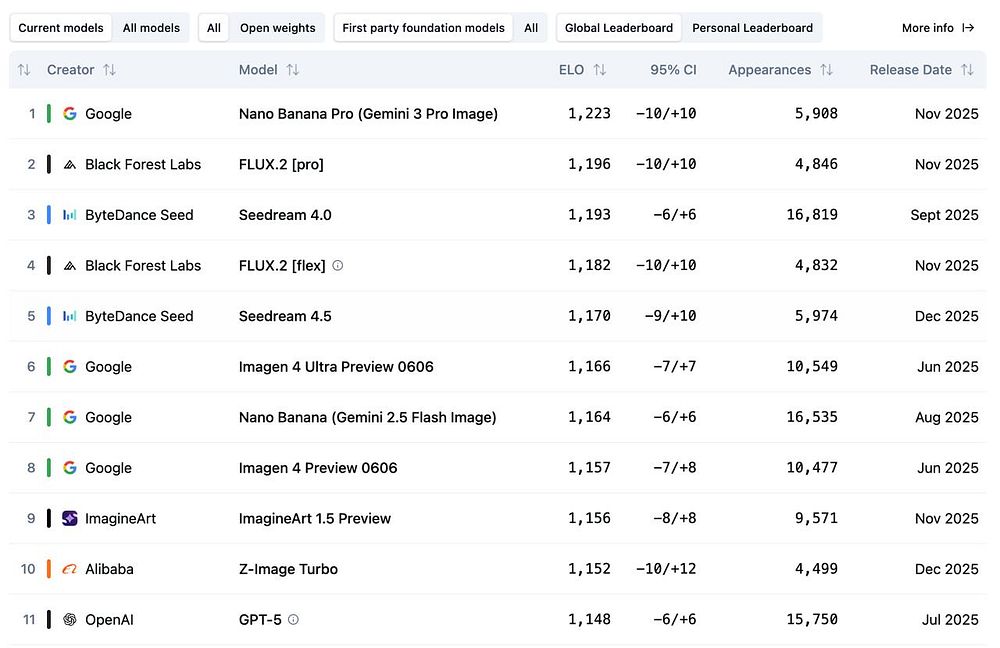This screenshot has height=648, width=1000.
Task: Click the ImagineArt creator name
Action: [121, 519]
